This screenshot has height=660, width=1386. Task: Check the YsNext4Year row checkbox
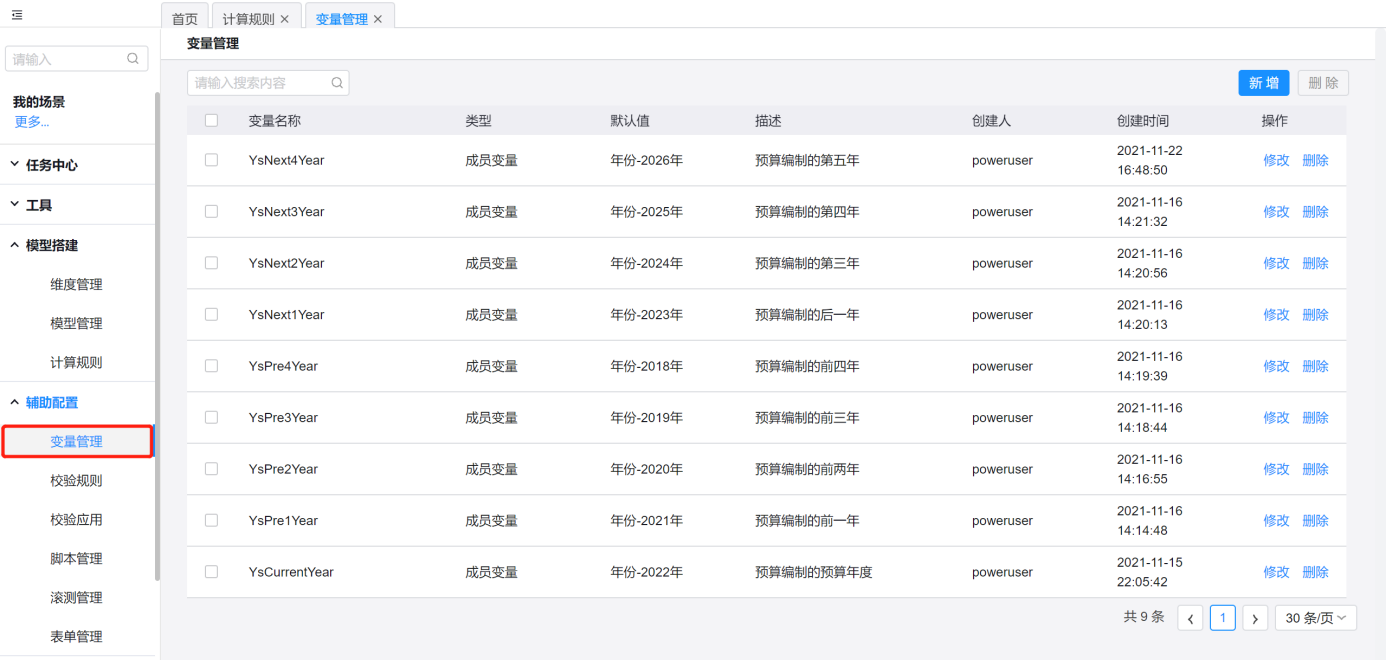[x=211, y=160]
